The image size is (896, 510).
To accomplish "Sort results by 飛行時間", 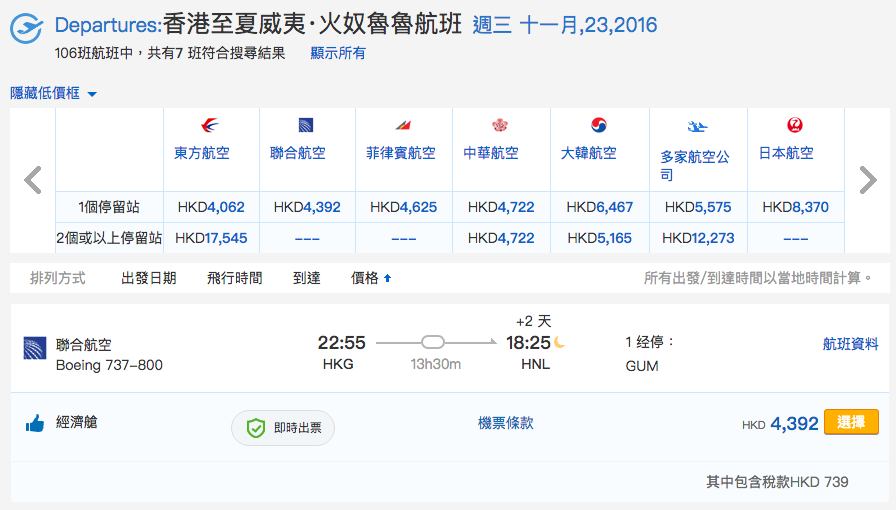I will 235,278.
